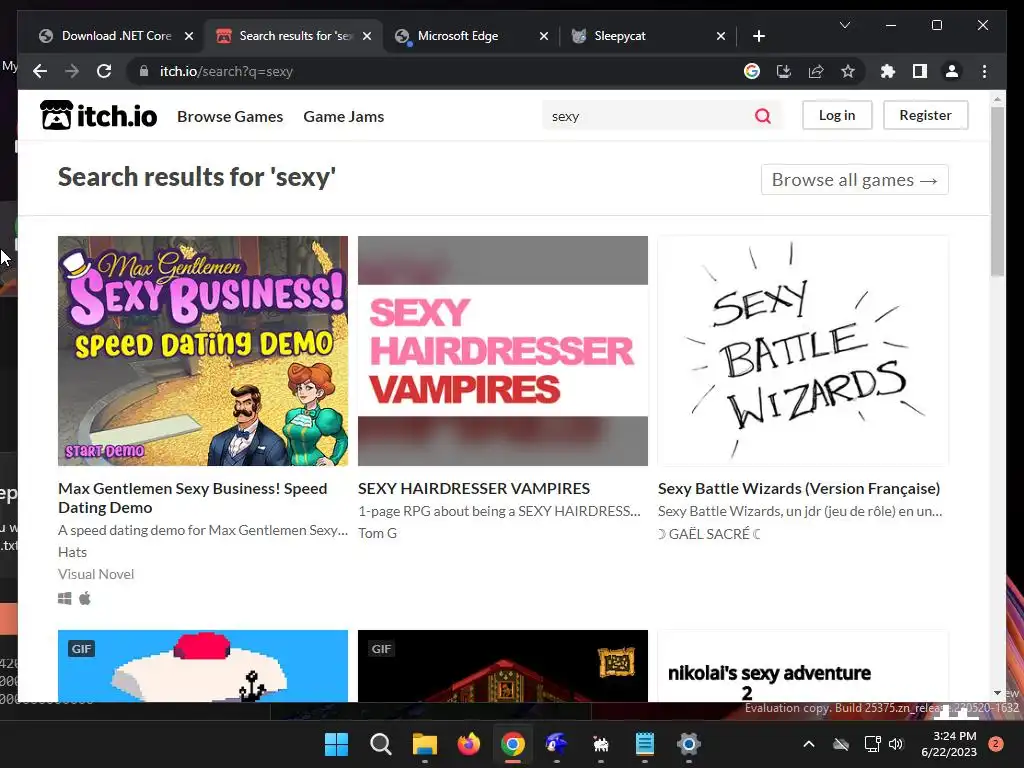The image size is (1024, 768).
Task: Open the Windows Start menu
Action: tap(337, 744)
